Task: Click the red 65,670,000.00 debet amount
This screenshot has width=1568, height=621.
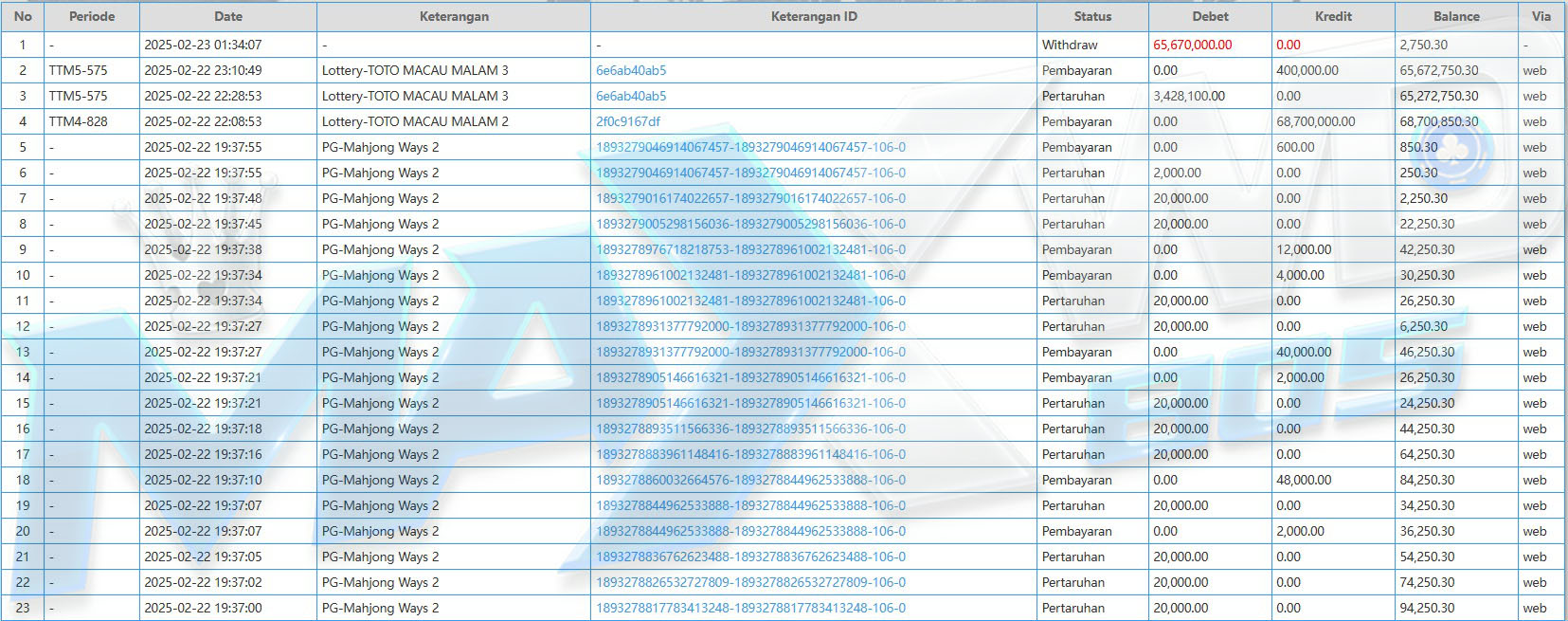Action: point(1192,45)
